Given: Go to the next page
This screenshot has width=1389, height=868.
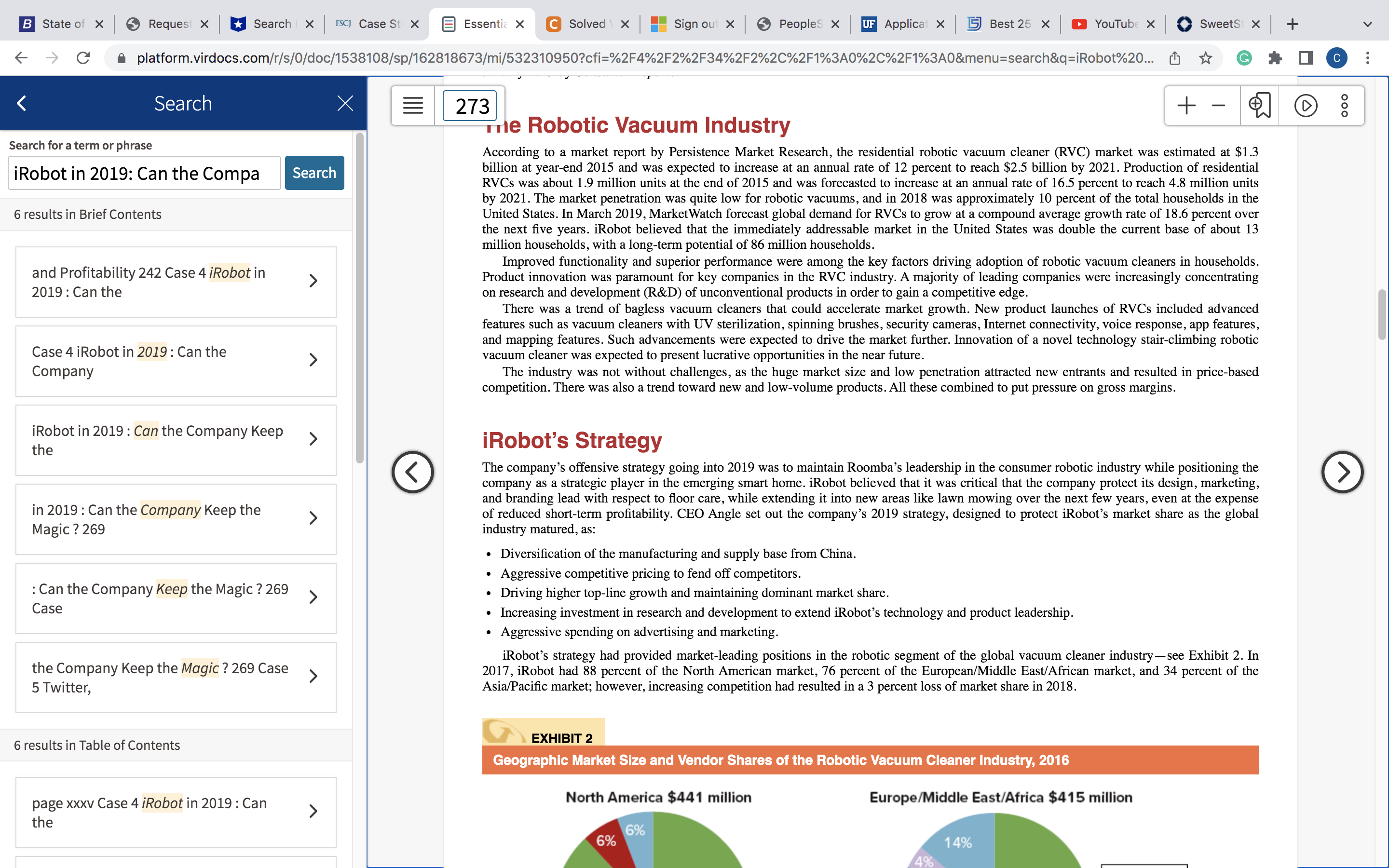Looking at the screenshot, I should pyautogui.click(x=1342, y=472).
